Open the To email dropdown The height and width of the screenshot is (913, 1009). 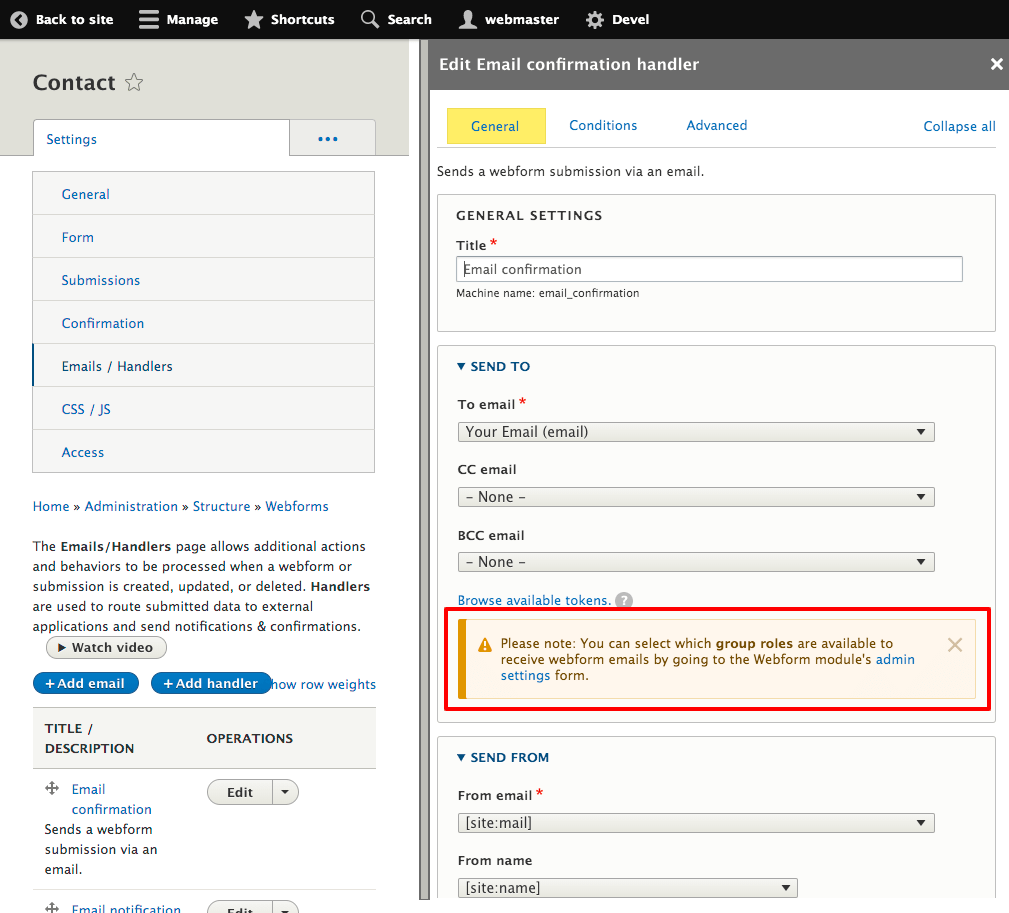(x=696, y=432)
